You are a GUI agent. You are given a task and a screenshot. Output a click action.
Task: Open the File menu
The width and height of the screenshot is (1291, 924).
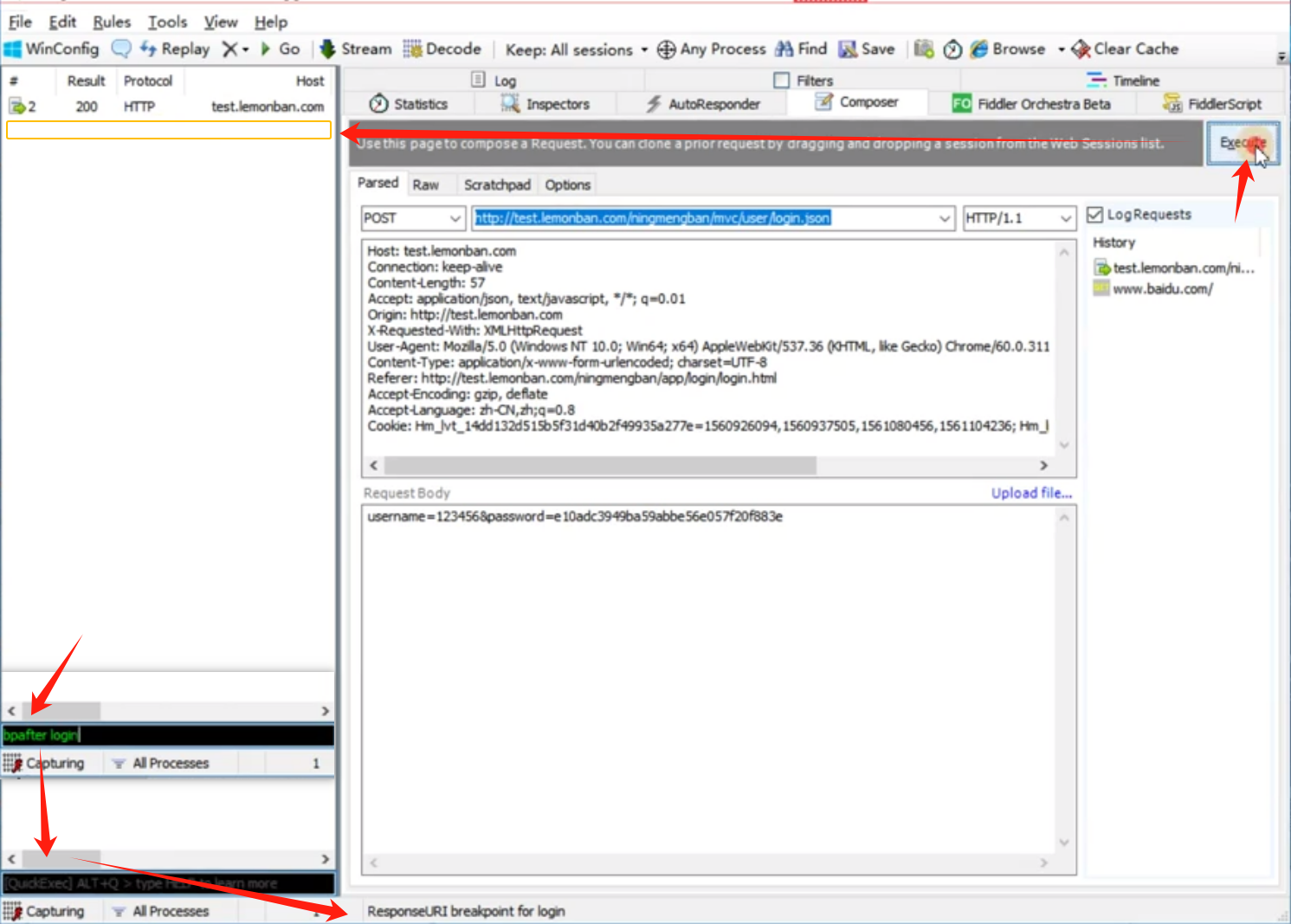(x=20, y=22)
